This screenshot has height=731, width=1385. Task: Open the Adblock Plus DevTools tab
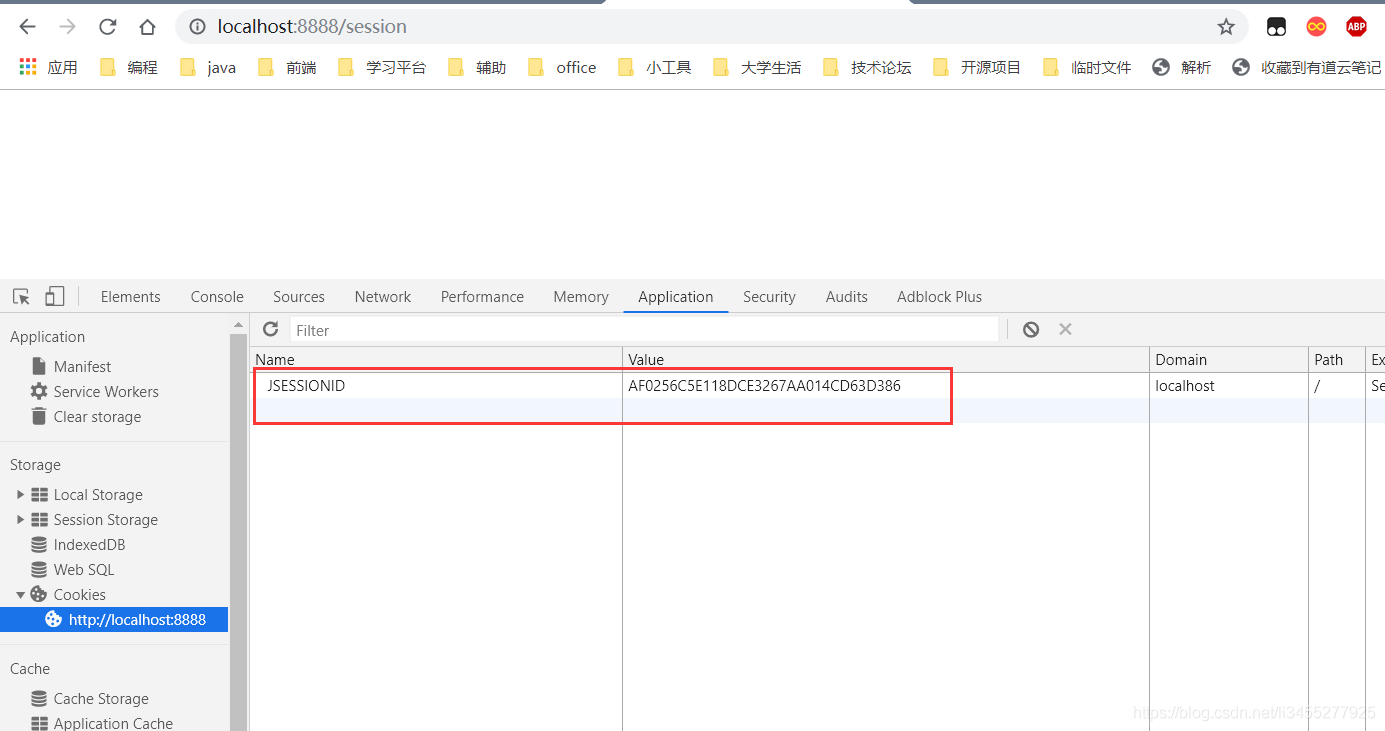click(x=939, y=297)
